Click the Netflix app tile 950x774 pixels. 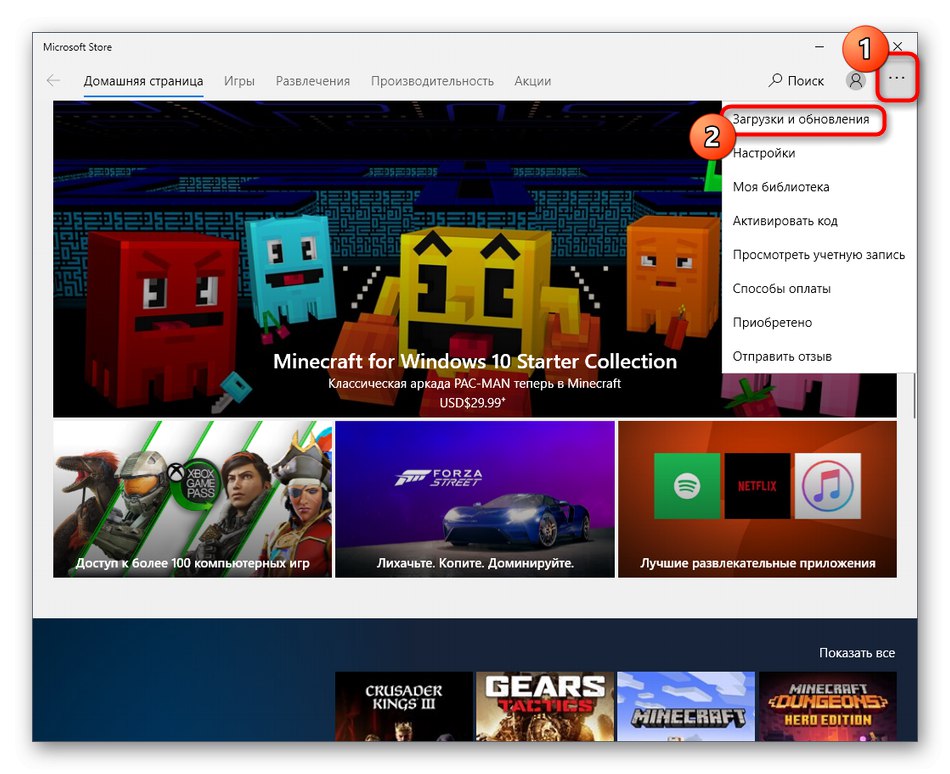757,486
